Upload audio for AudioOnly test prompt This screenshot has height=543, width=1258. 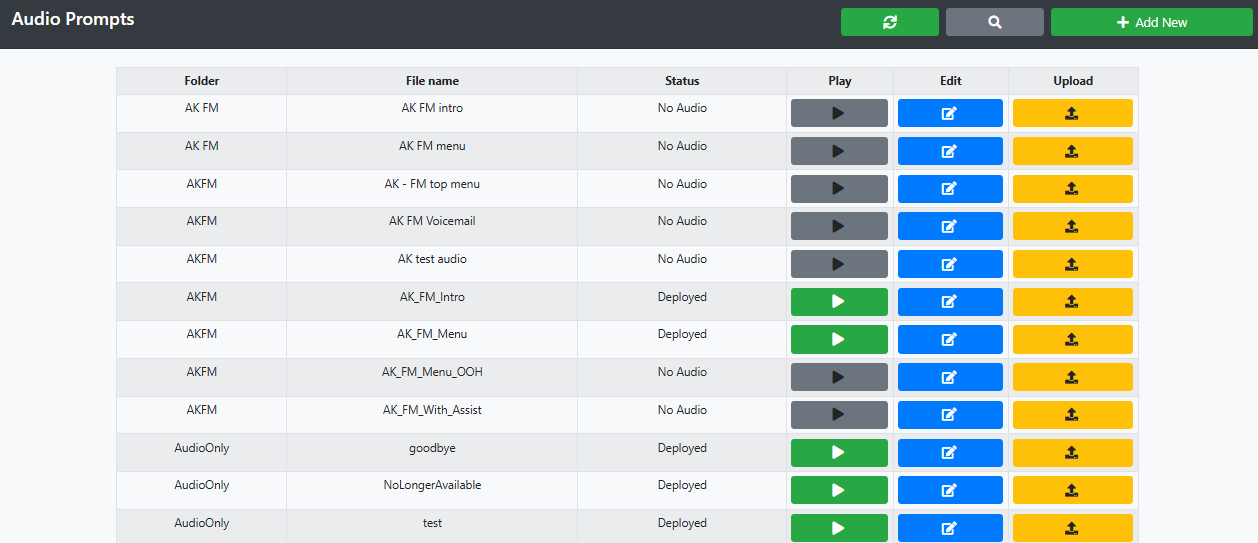click(x=1072, y=528)
